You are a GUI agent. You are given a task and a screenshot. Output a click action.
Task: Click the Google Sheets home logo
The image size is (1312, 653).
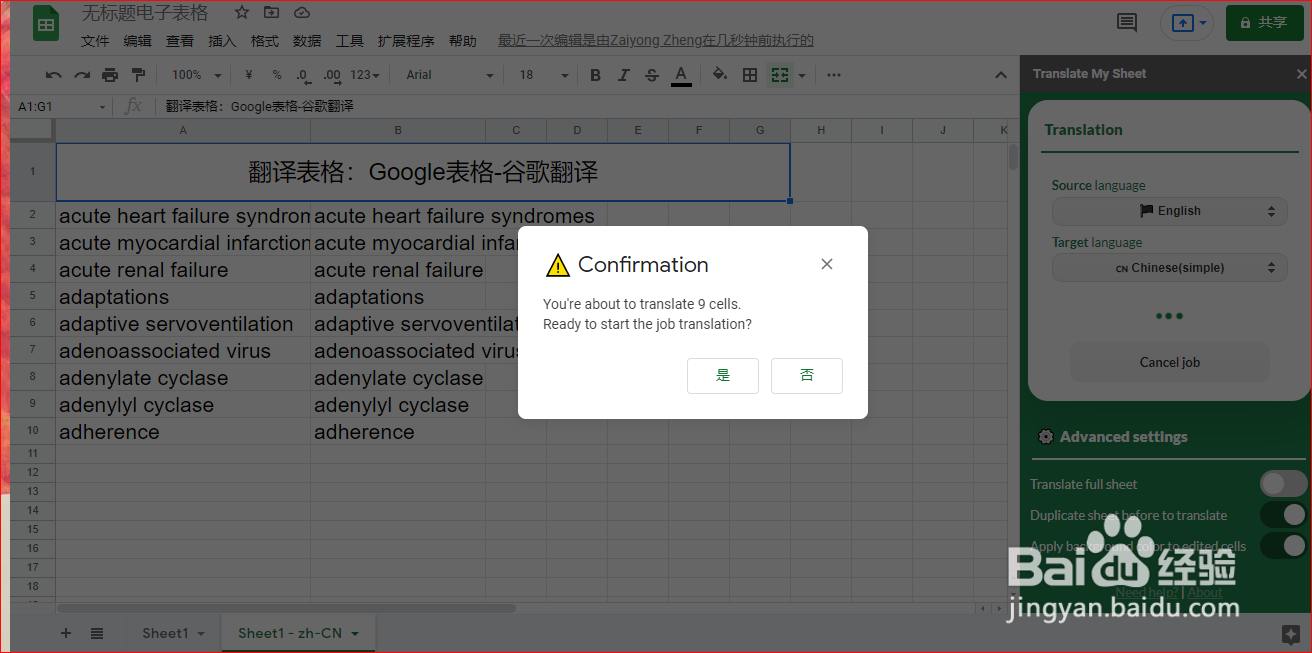click(46, 22)
